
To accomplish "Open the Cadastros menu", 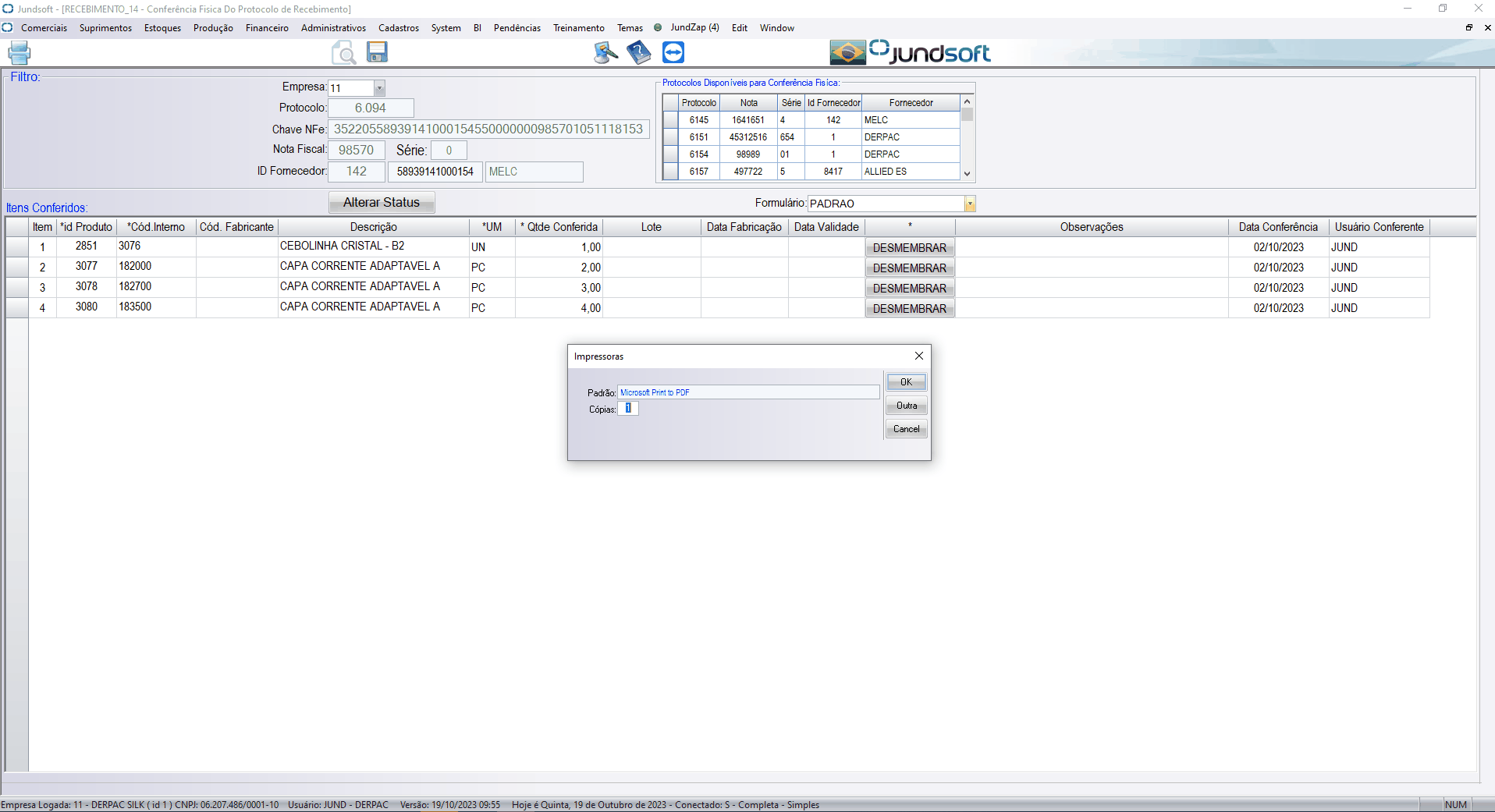I will (x=399, y=28).
